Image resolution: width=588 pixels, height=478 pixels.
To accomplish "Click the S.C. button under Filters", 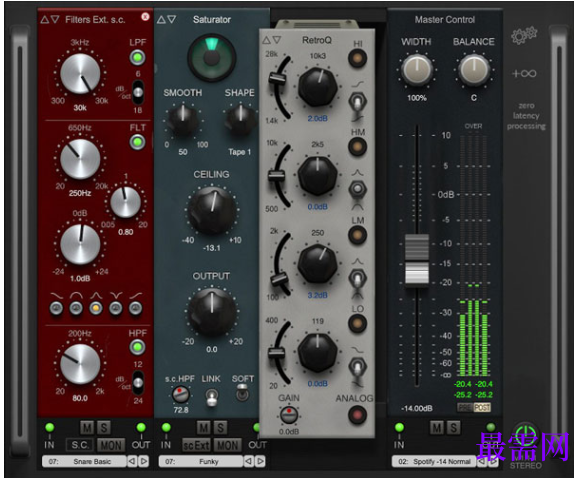I will click(80, 445).
